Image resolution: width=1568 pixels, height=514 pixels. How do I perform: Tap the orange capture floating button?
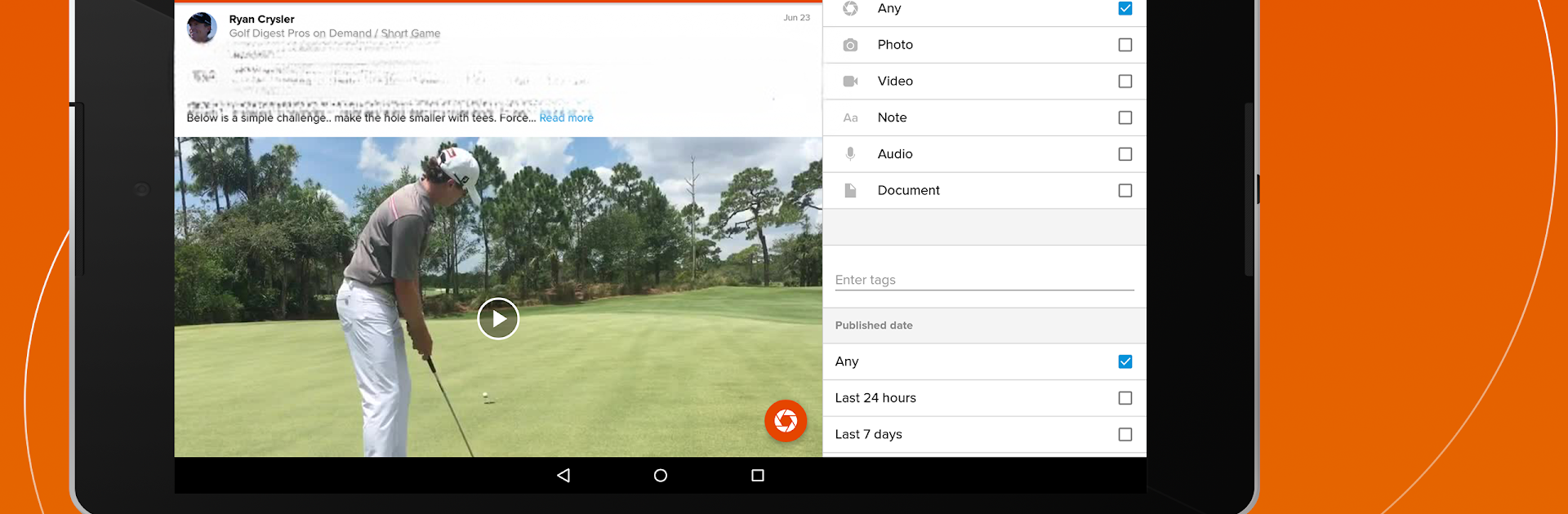786,420
